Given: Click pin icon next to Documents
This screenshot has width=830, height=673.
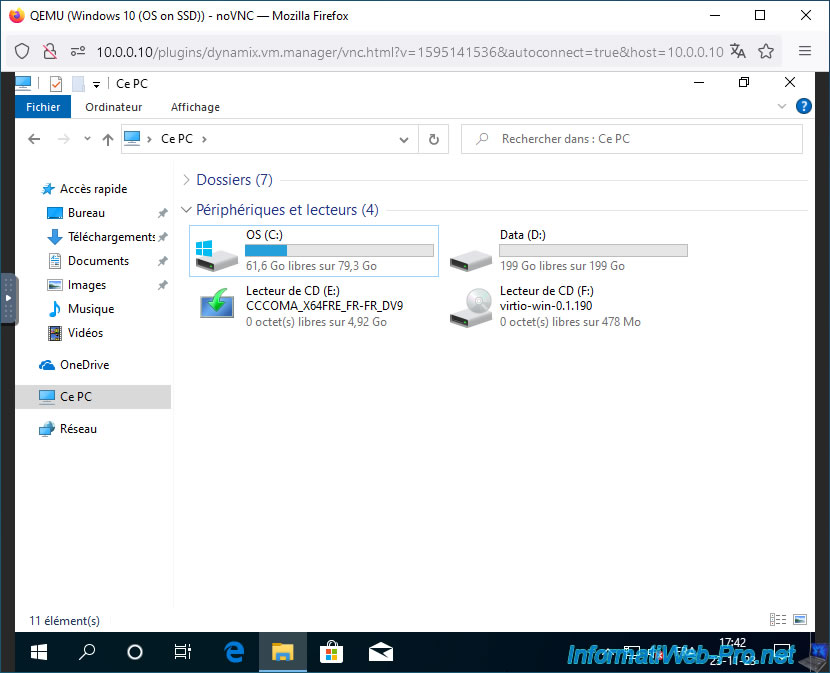Looking at the screenshot, I should coord(163,261).
